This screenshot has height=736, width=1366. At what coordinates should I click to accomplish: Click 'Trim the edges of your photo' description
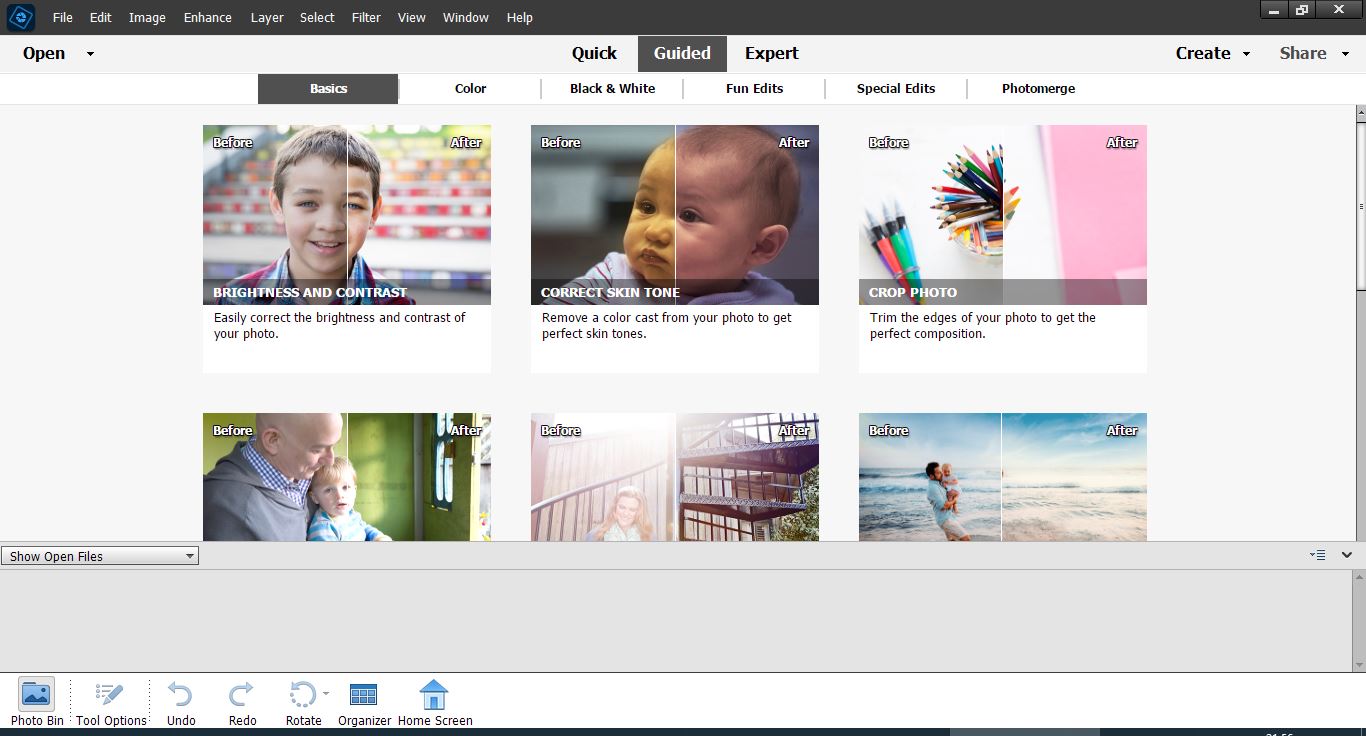(x=982, y=326)
